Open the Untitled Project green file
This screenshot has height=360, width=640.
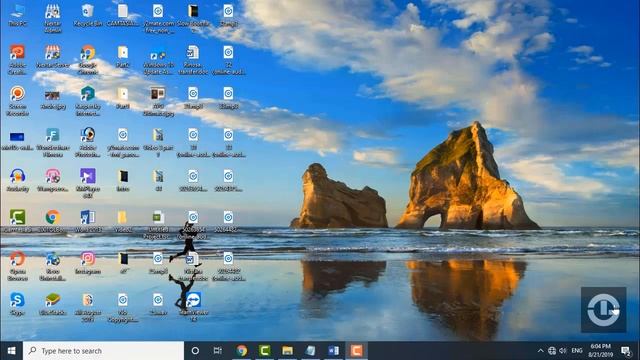click(x=158, y=224)
